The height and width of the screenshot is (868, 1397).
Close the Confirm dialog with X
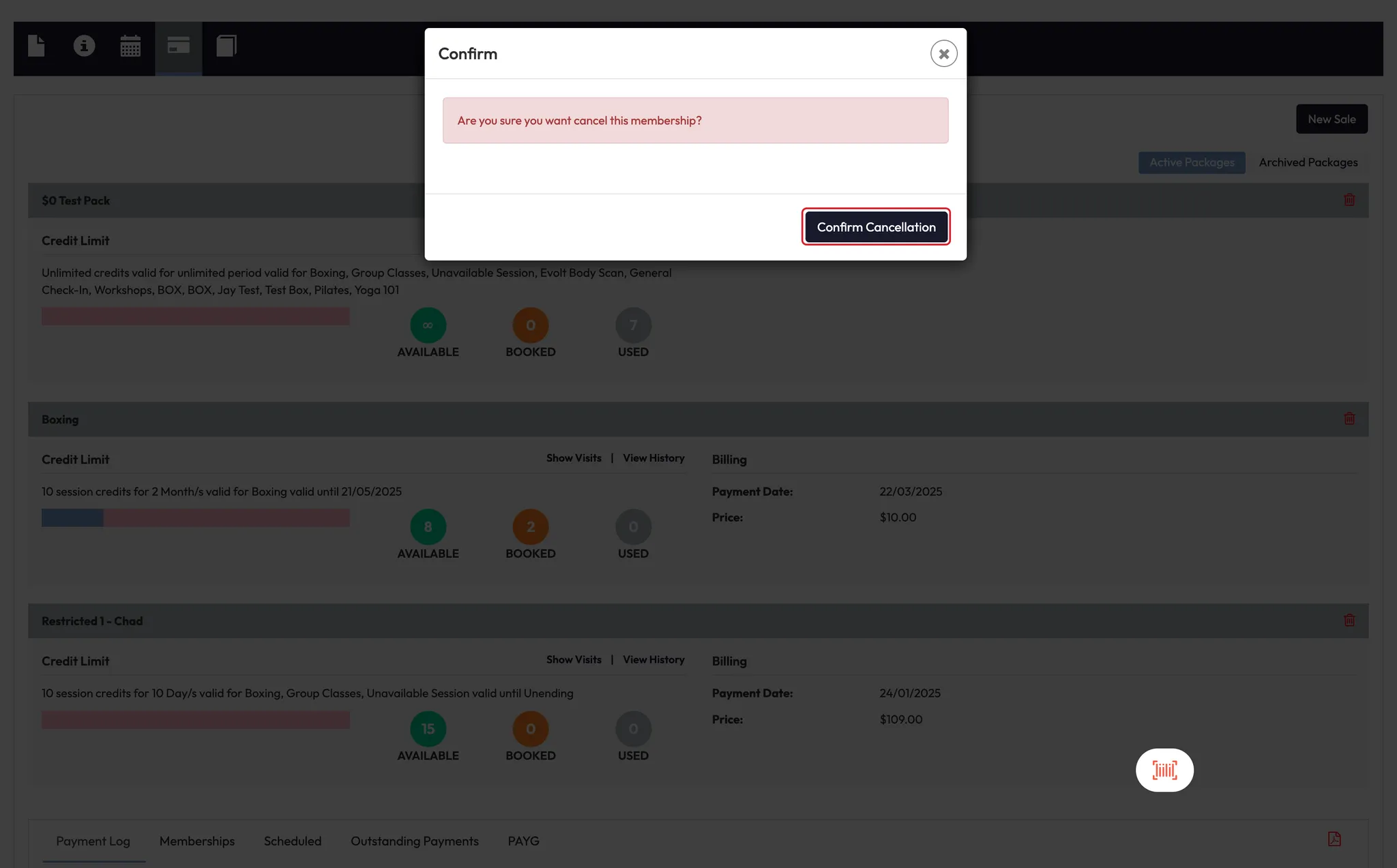tap(943, 54)
